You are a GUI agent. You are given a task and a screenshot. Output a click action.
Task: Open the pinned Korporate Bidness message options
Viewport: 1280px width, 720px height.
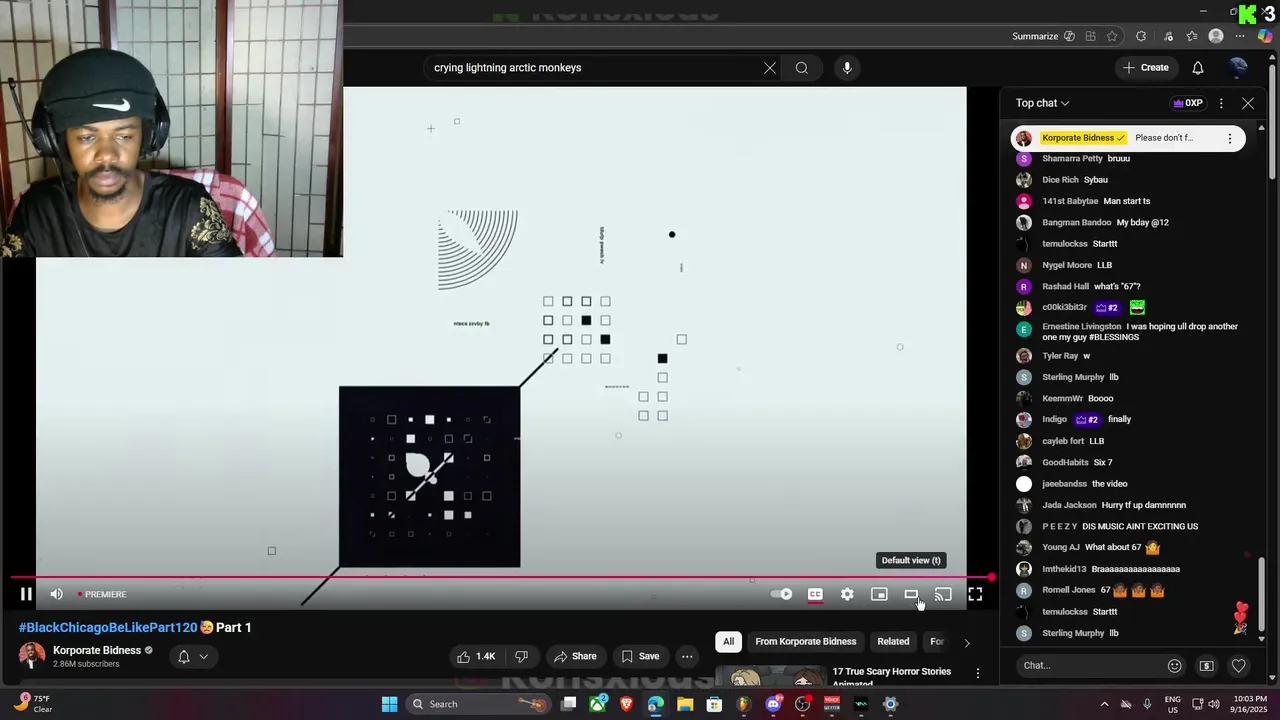tap(1230, 138)
